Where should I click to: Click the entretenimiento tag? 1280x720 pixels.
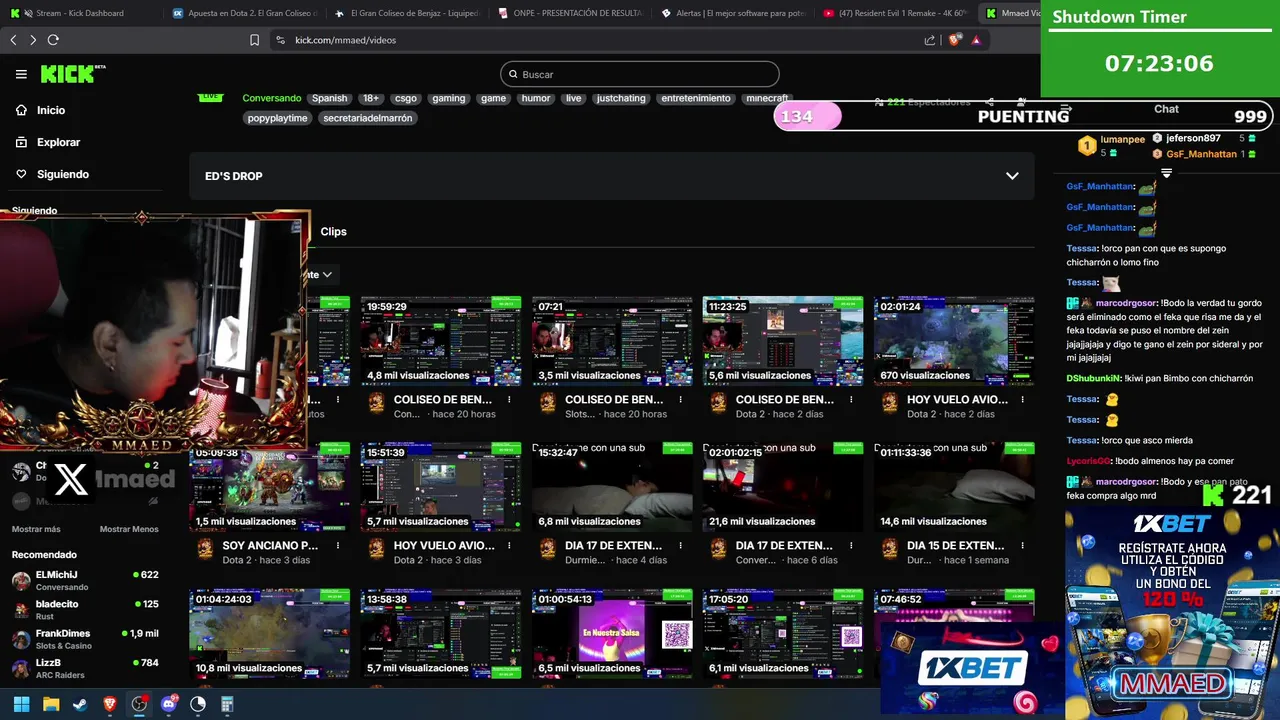pyautogui.click(x=695, y=98)
